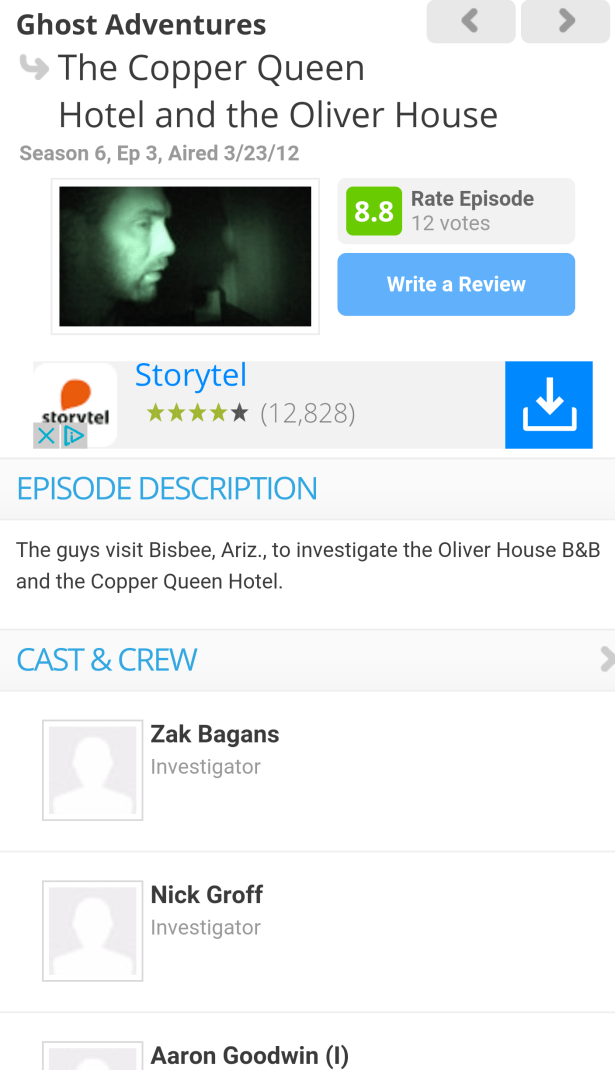Open the Zak Bagans cast entry
The height and width of the screenshot is (1070, 615).
[307, 771]
